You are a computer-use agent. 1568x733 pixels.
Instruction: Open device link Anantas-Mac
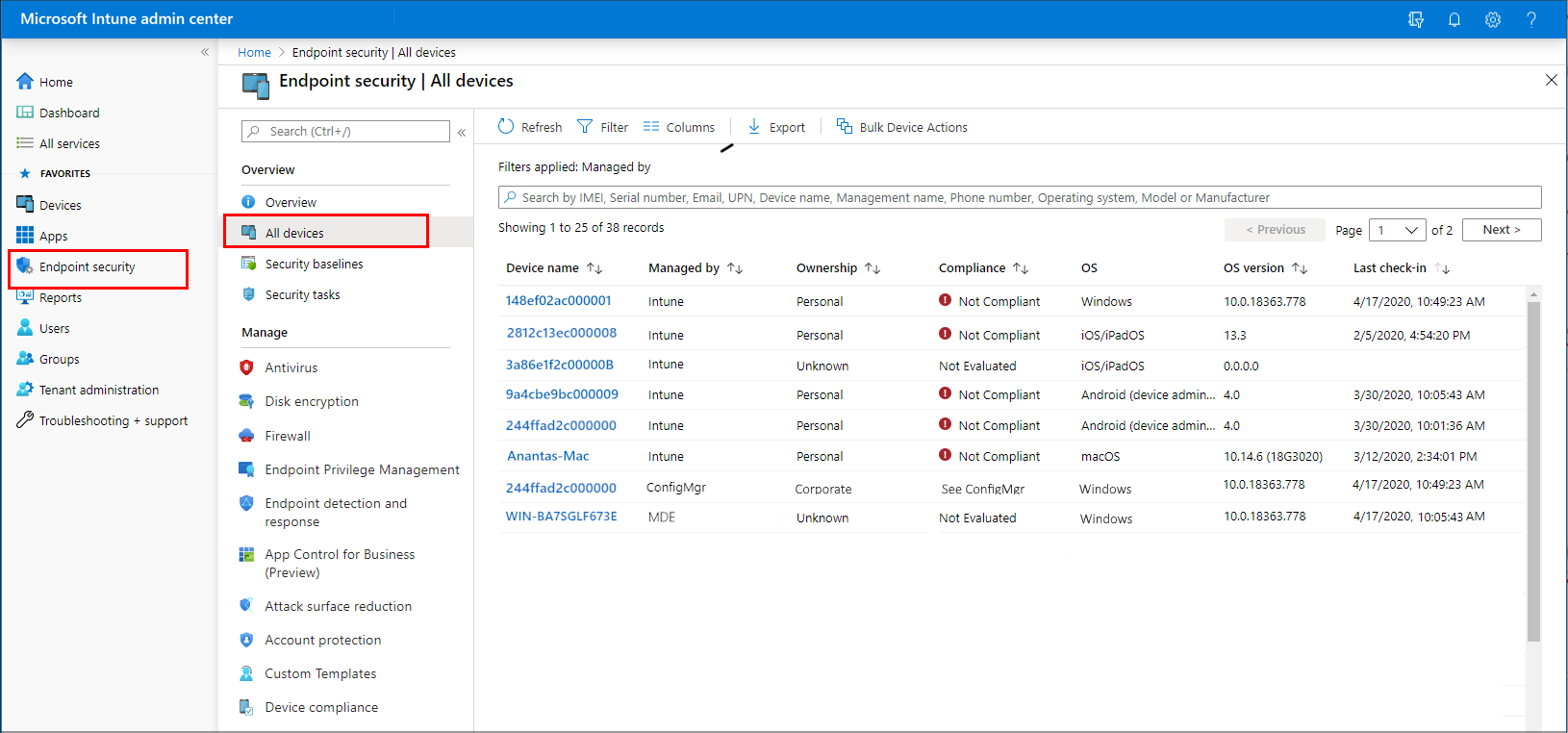coord(547,456)
